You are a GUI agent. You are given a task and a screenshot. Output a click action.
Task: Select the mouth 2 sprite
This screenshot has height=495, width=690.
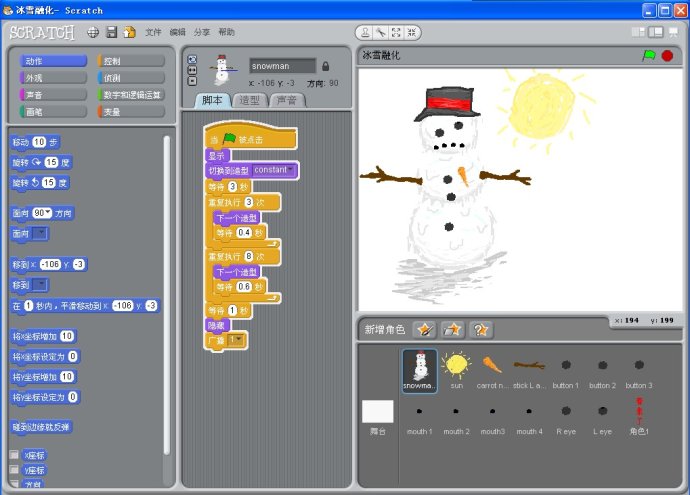[x=456, y=417]
